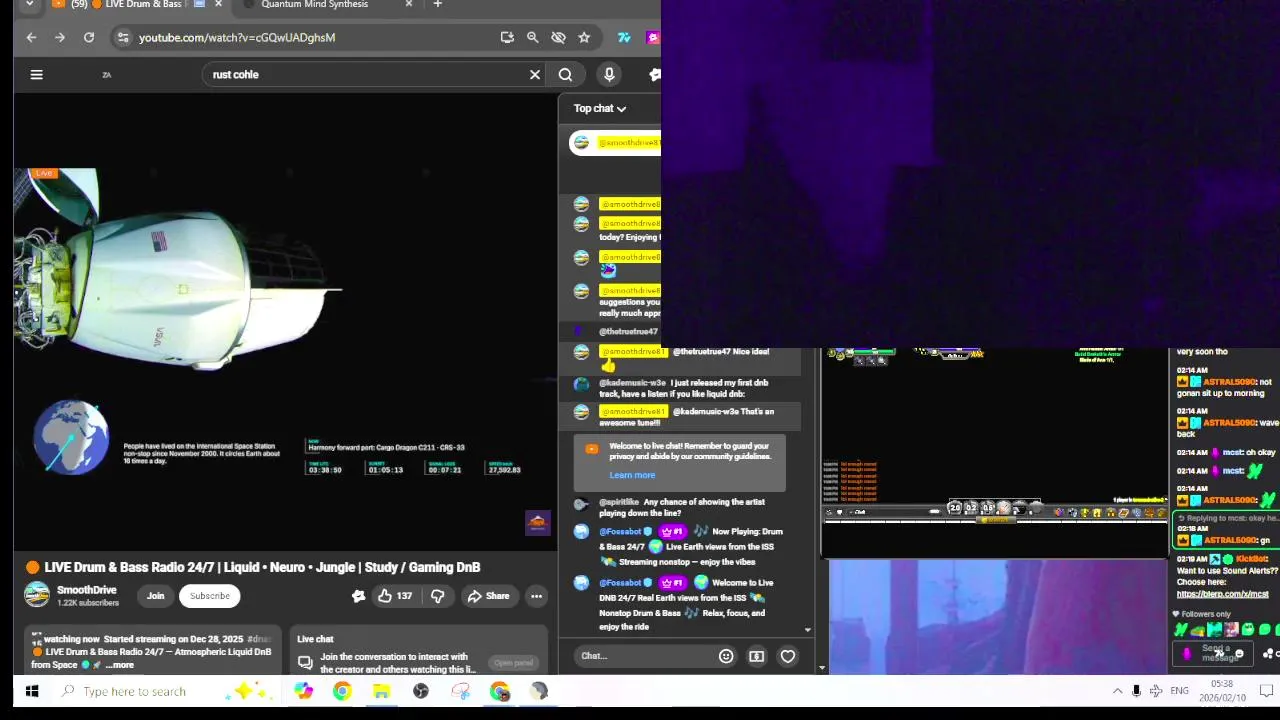This screenshot has height=720, width=1280.
Task: Open the blerp.com/x/mcst link in Kick chat
Action: click(x=1222, y=594)
